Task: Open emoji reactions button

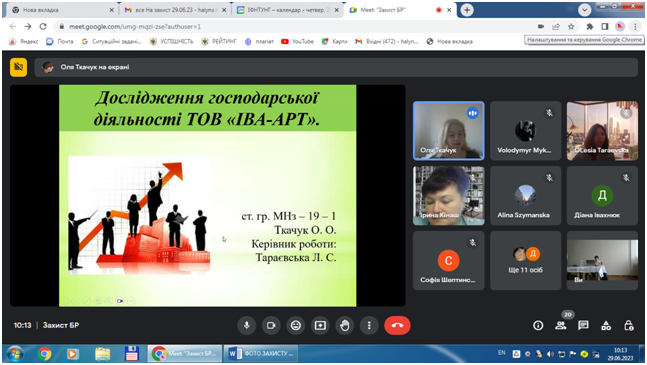Action: [295, 325]
